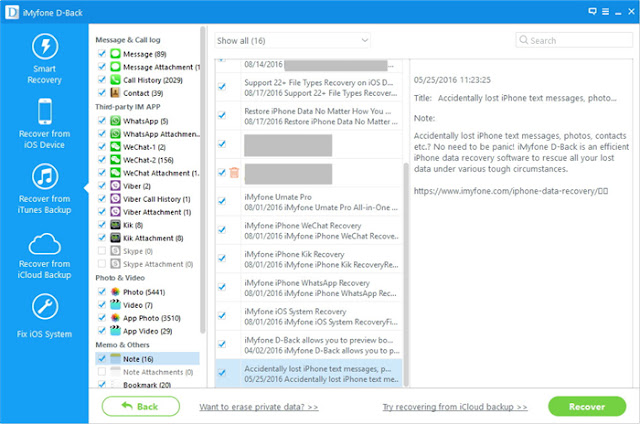The image size is (640, 424).
Task: Select the WhatsApp category icon
Action: (x=116, y=121)
